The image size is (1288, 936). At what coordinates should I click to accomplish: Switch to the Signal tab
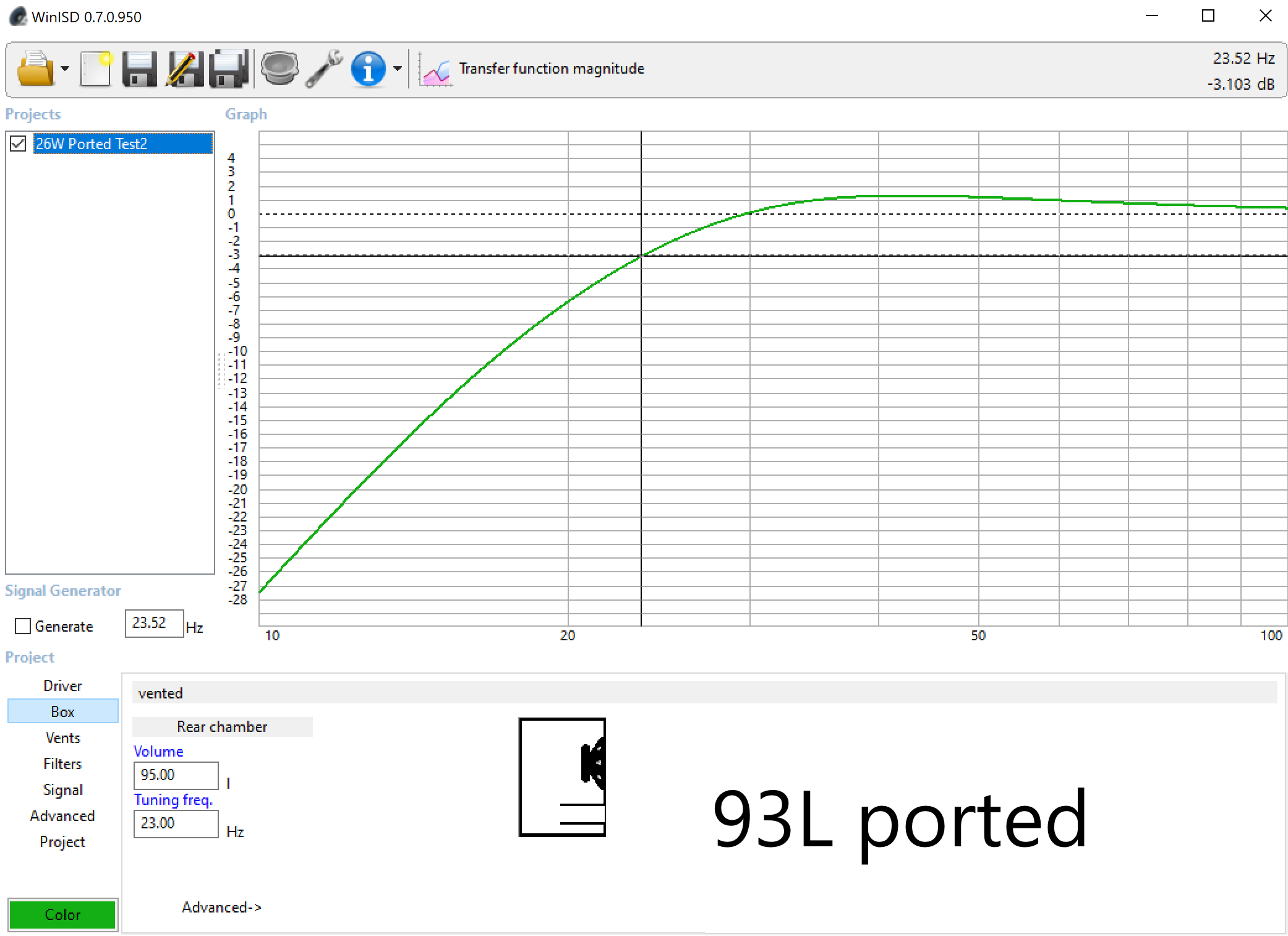[x=62, y=789]
